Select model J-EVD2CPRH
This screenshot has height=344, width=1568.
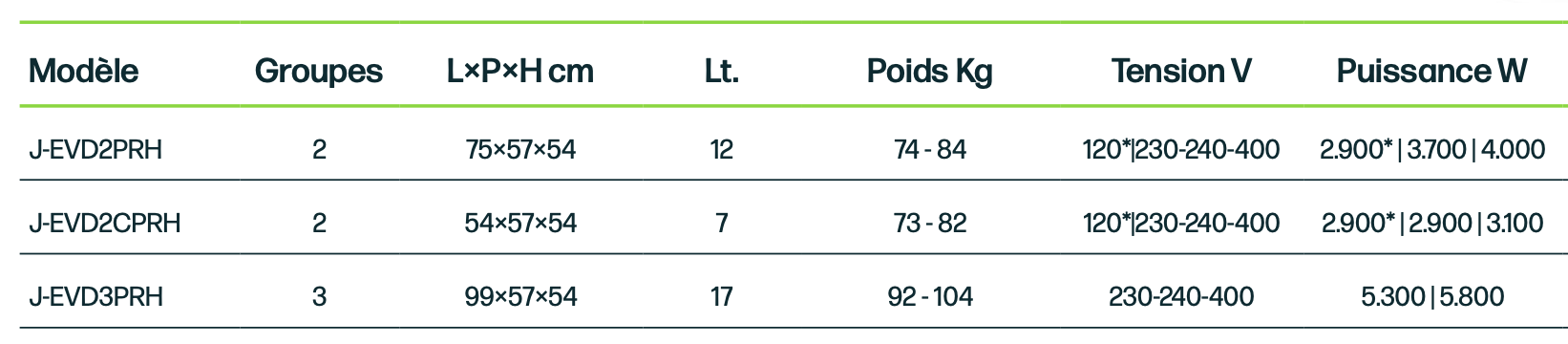click(105, 223)
